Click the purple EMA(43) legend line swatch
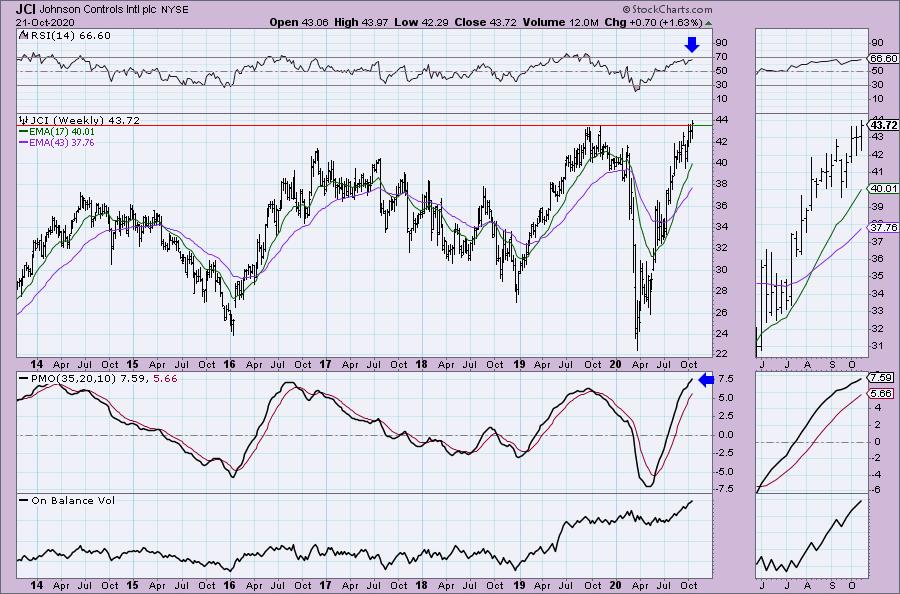 (24, 143)
